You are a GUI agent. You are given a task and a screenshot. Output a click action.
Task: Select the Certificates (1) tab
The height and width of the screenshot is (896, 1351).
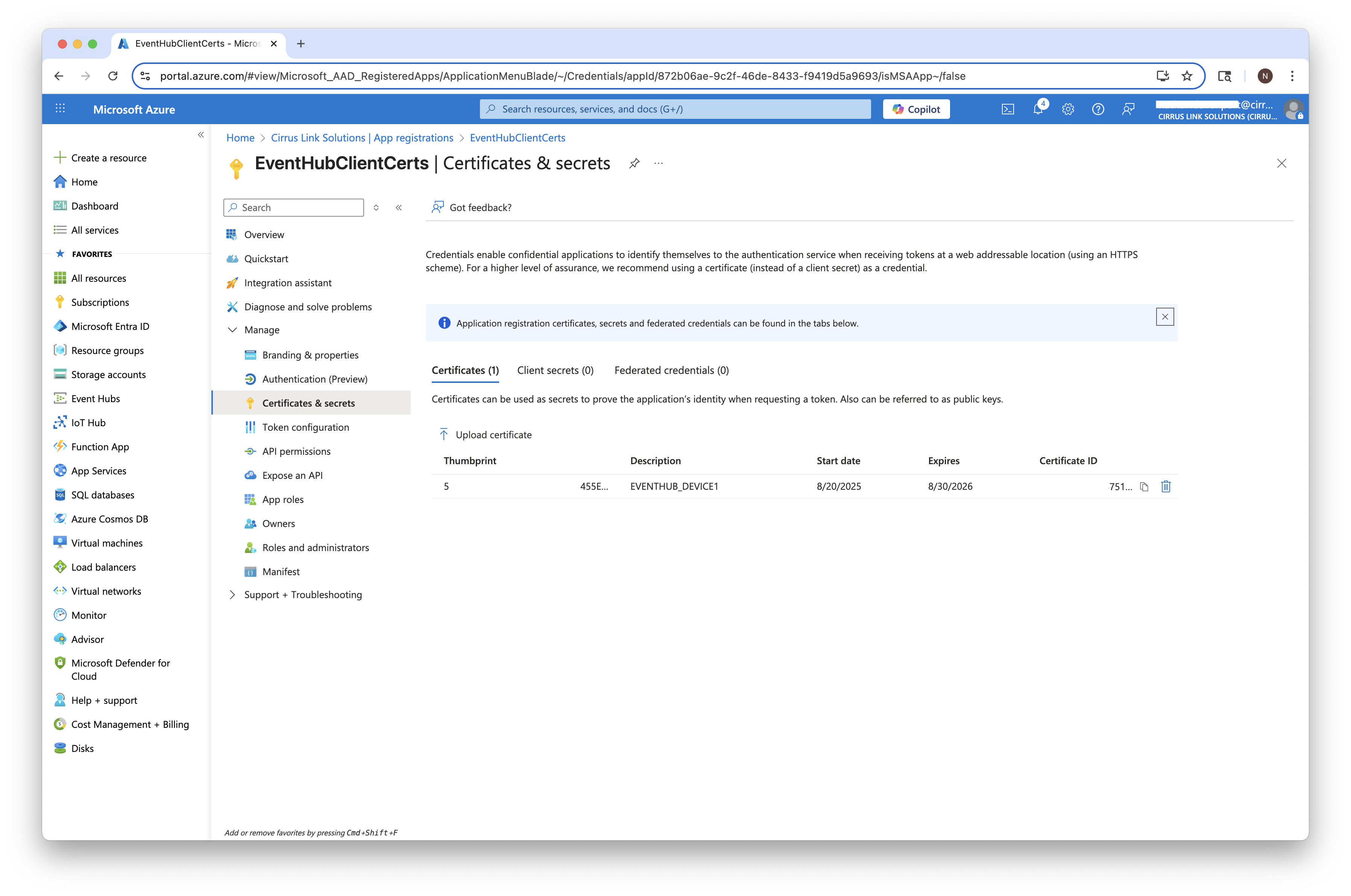(x=465, y=370)
